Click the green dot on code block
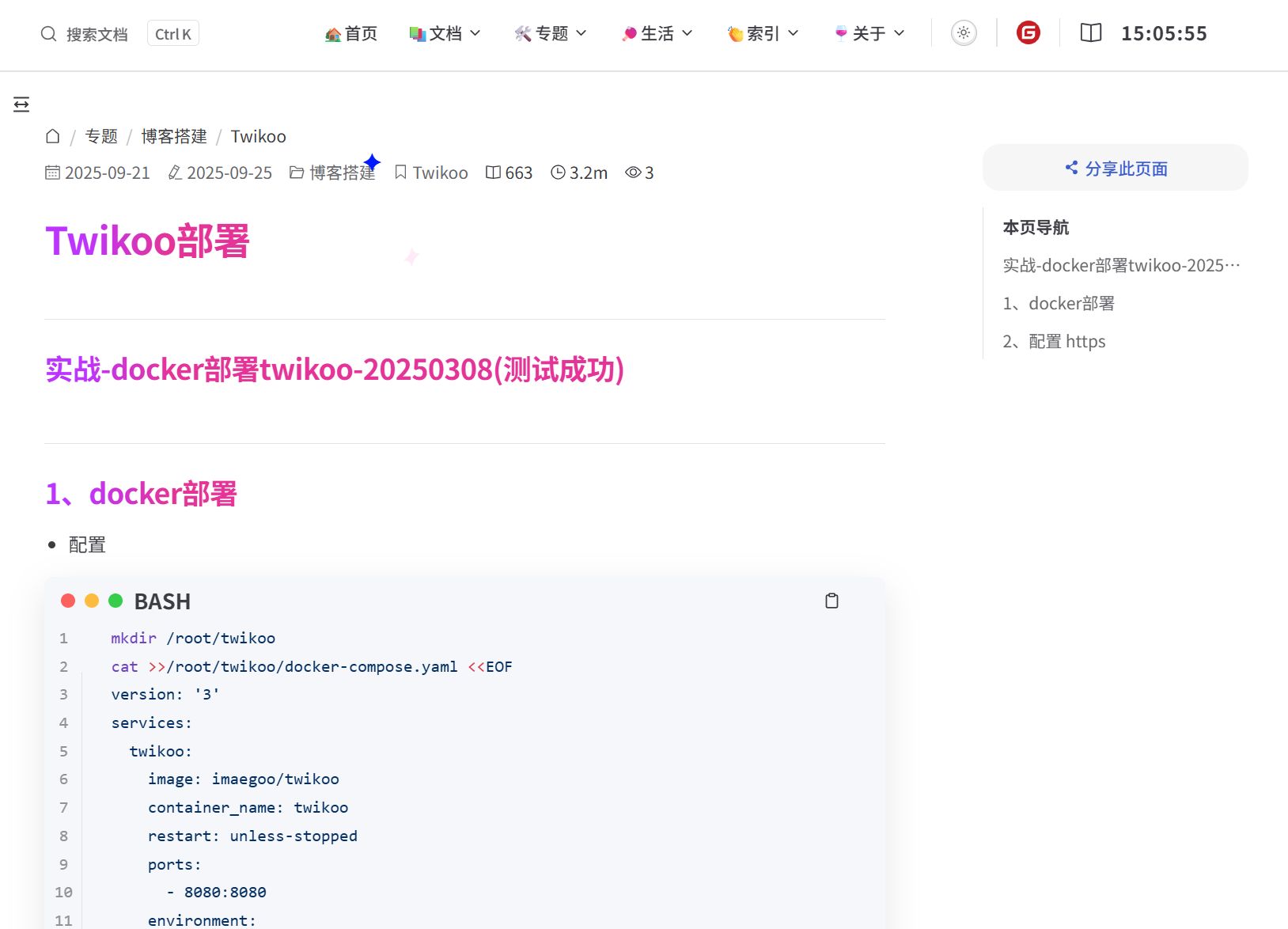Viewport: 1288px width, 929px height. coord(116,601)
